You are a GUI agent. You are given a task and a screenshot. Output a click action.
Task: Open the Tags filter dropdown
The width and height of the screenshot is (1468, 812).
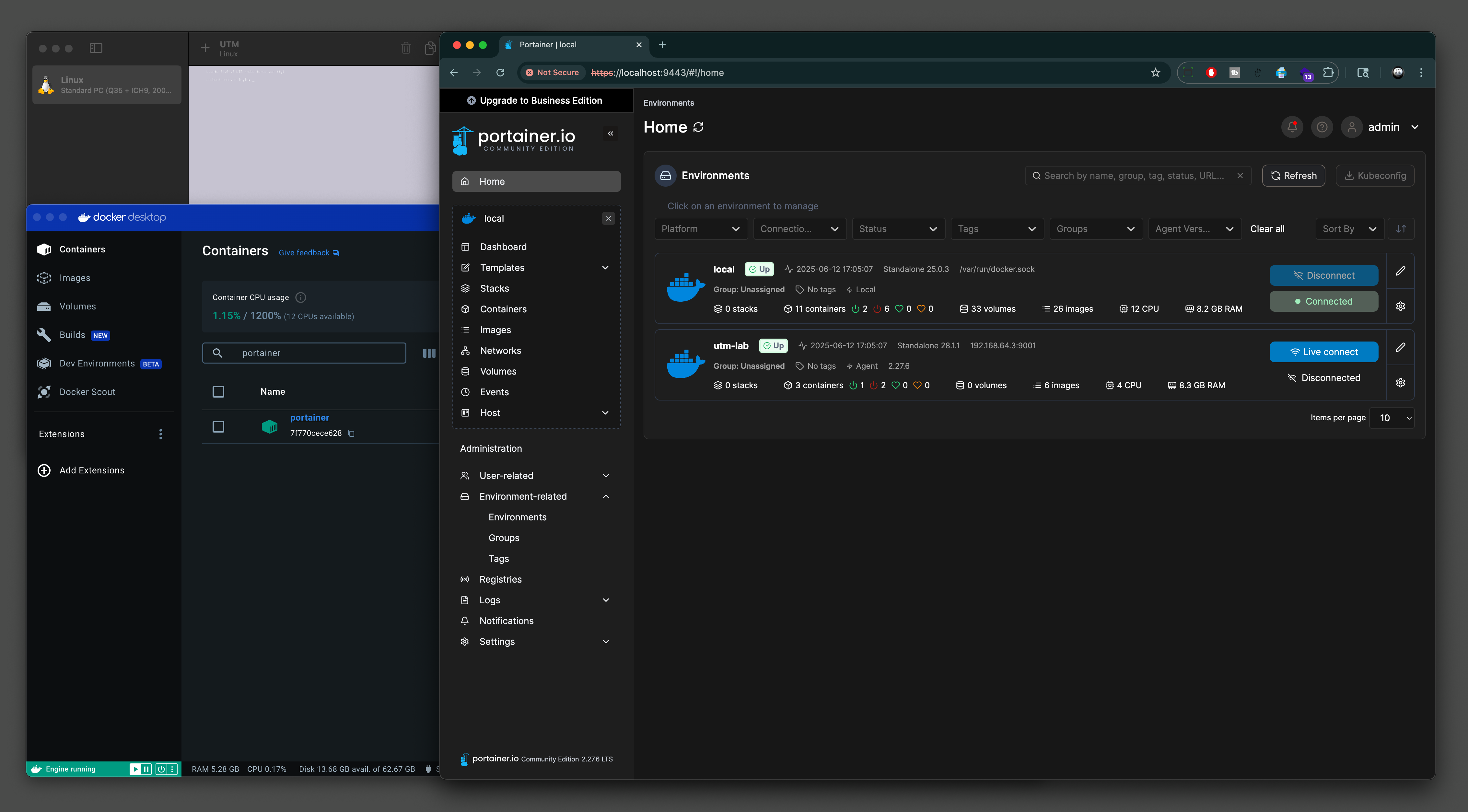click(997, 229)
